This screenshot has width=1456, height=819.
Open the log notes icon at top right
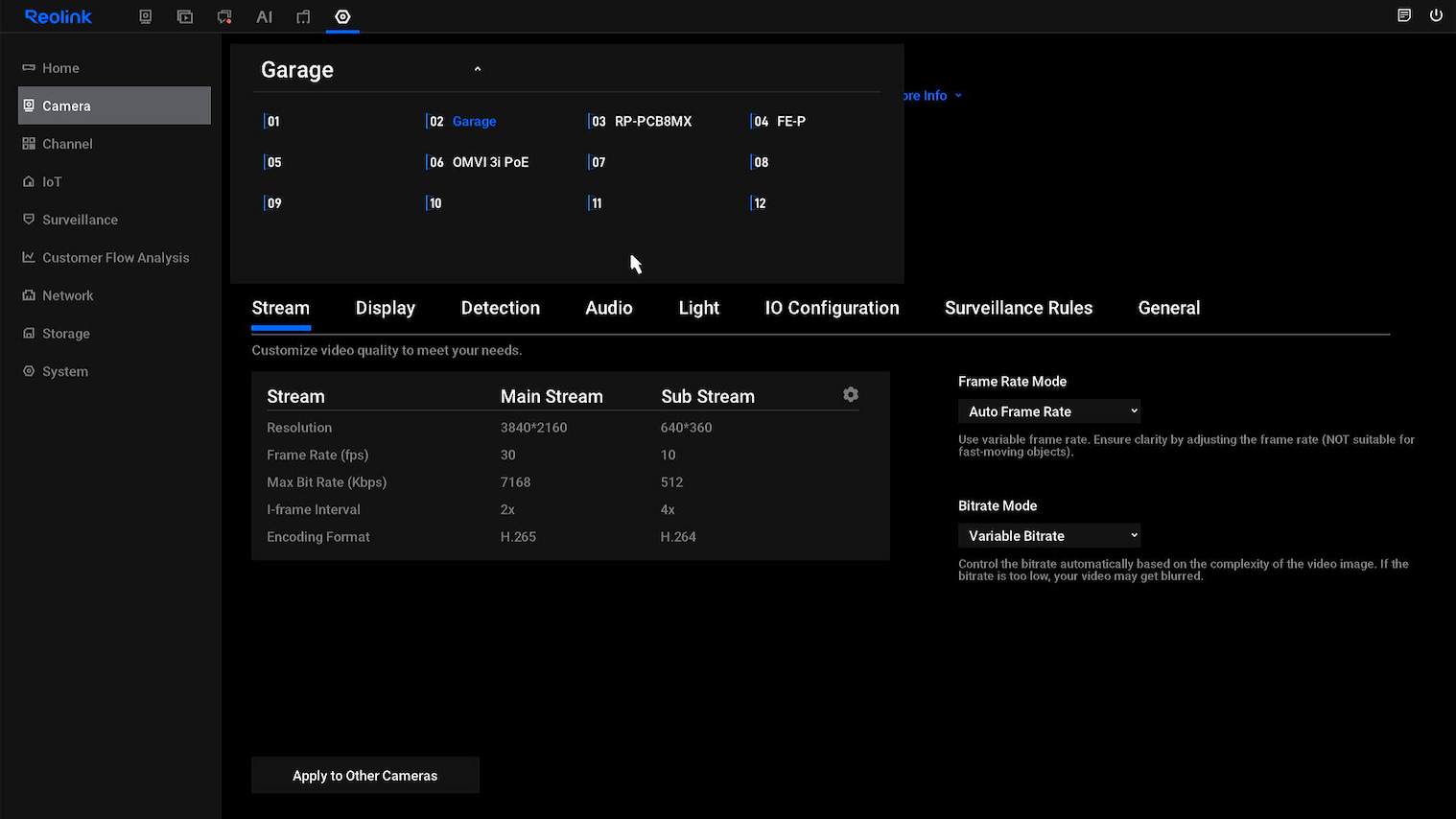click(1404, 15)
